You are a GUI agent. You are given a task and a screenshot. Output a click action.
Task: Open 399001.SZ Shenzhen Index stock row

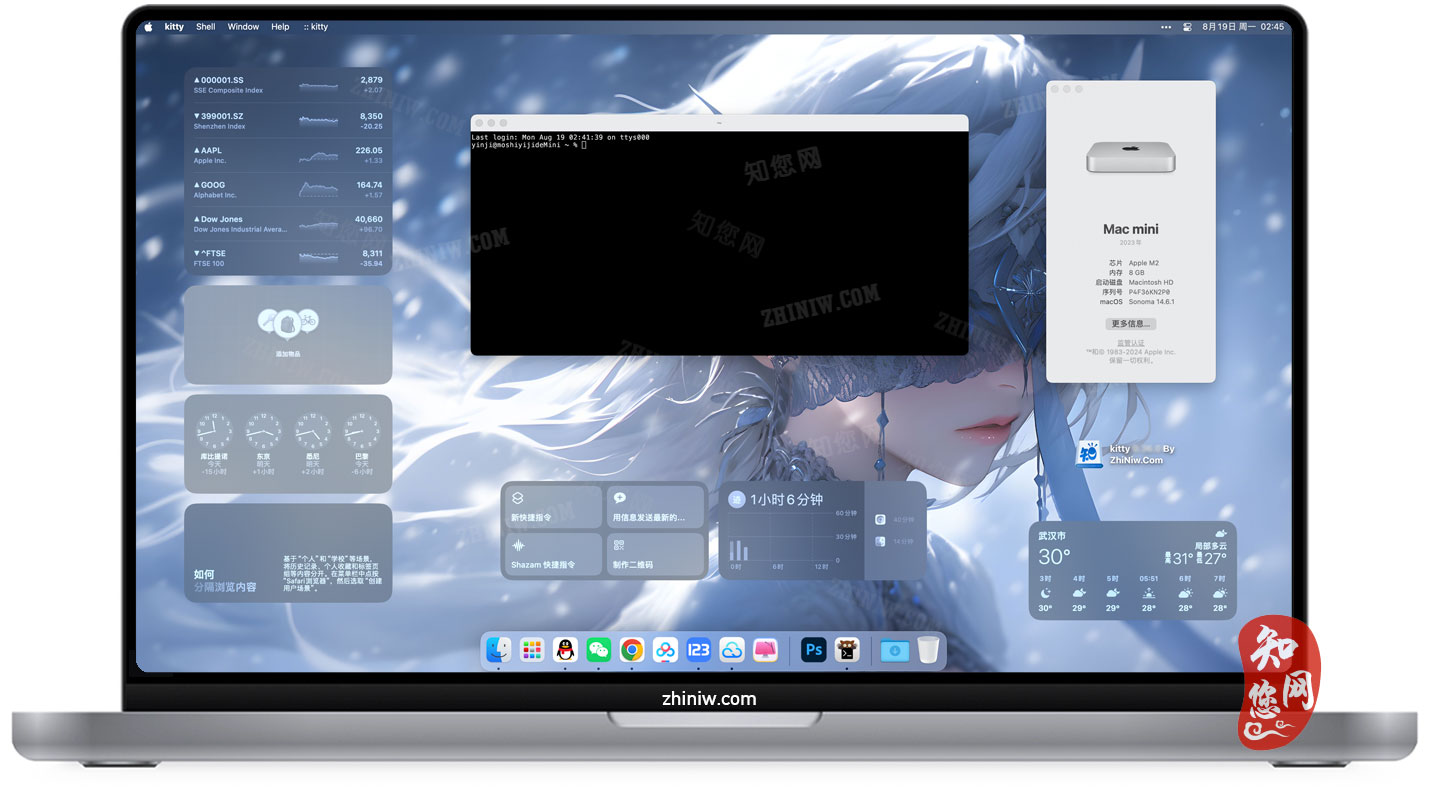click(x=288, y=121)
